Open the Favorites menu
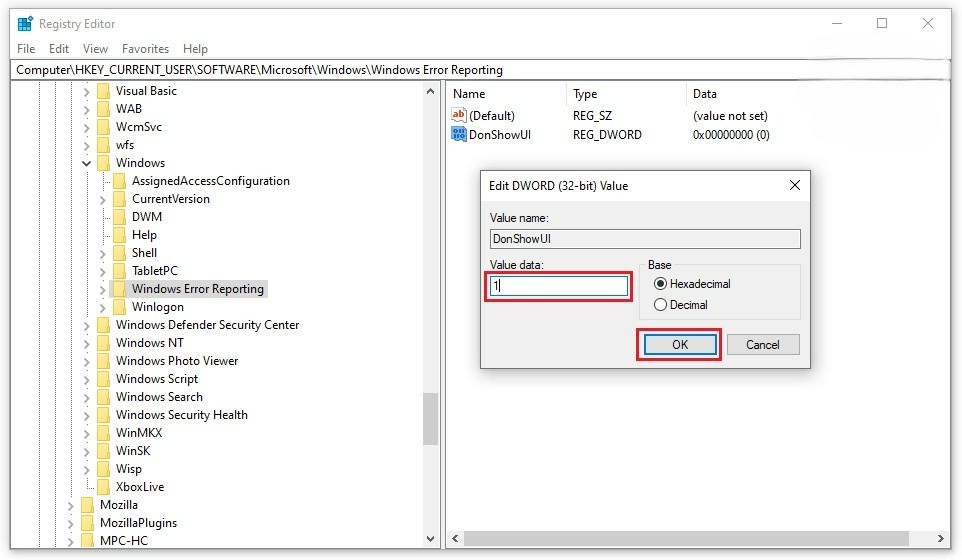Image resolution: width=962 pixels, height=560 pixels. point(145,49)
